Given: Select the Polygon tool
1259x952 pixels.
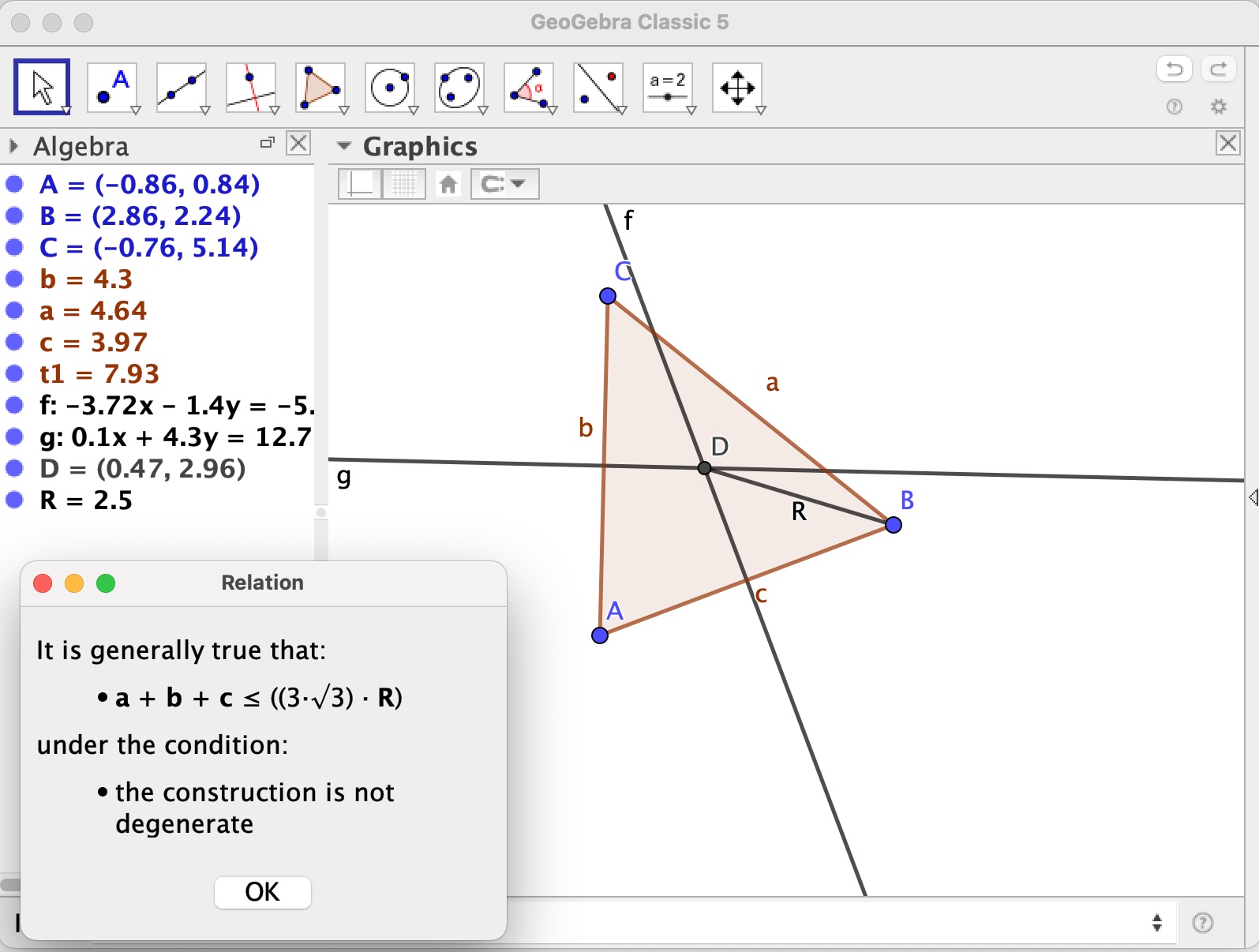Looking at the screenshot, I should [x=320, y=87].
